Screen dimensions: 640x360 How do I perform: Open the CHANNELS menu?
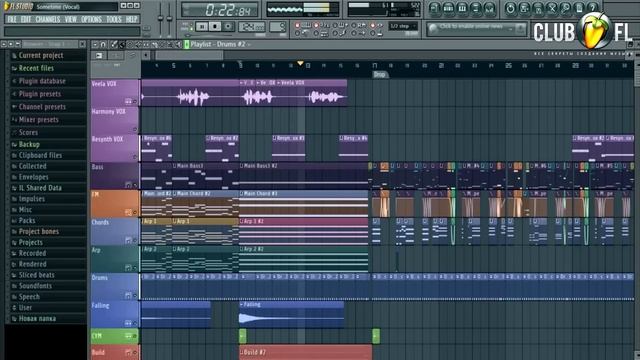[48, 19]
